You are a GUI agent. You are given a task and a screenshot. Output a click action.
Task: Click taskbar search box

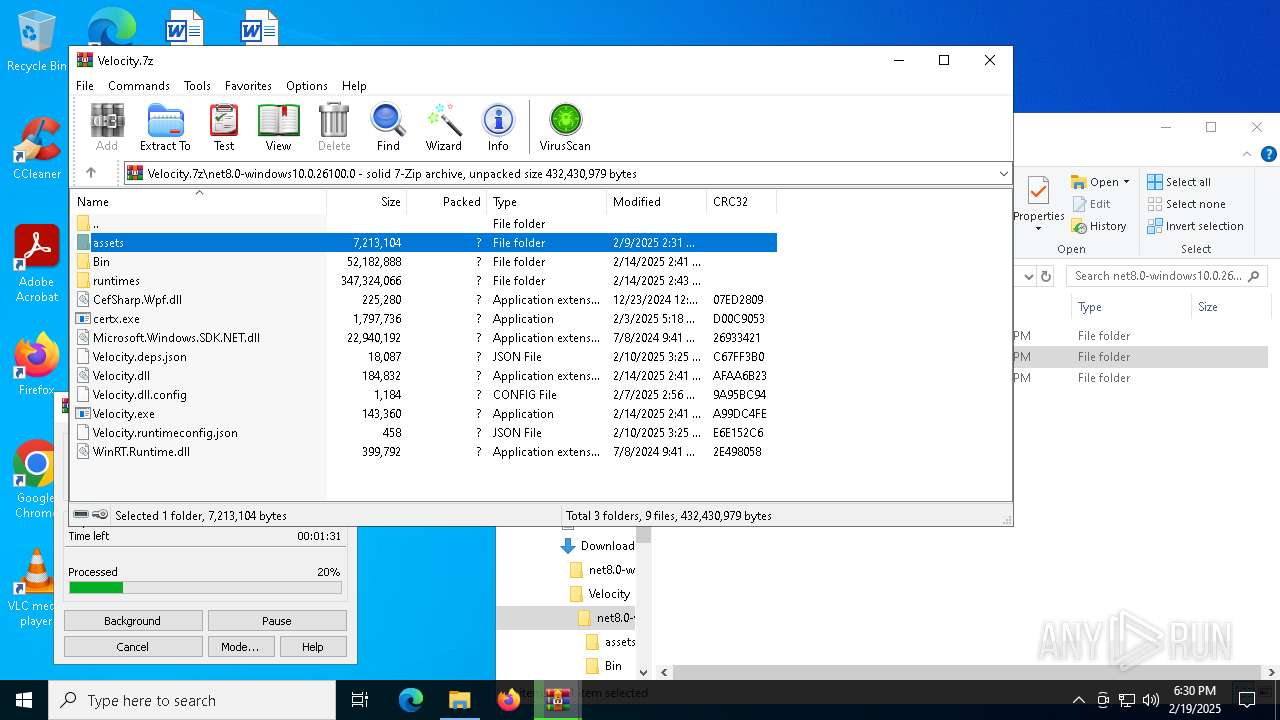pyautogui.click(x=192, y=700)
